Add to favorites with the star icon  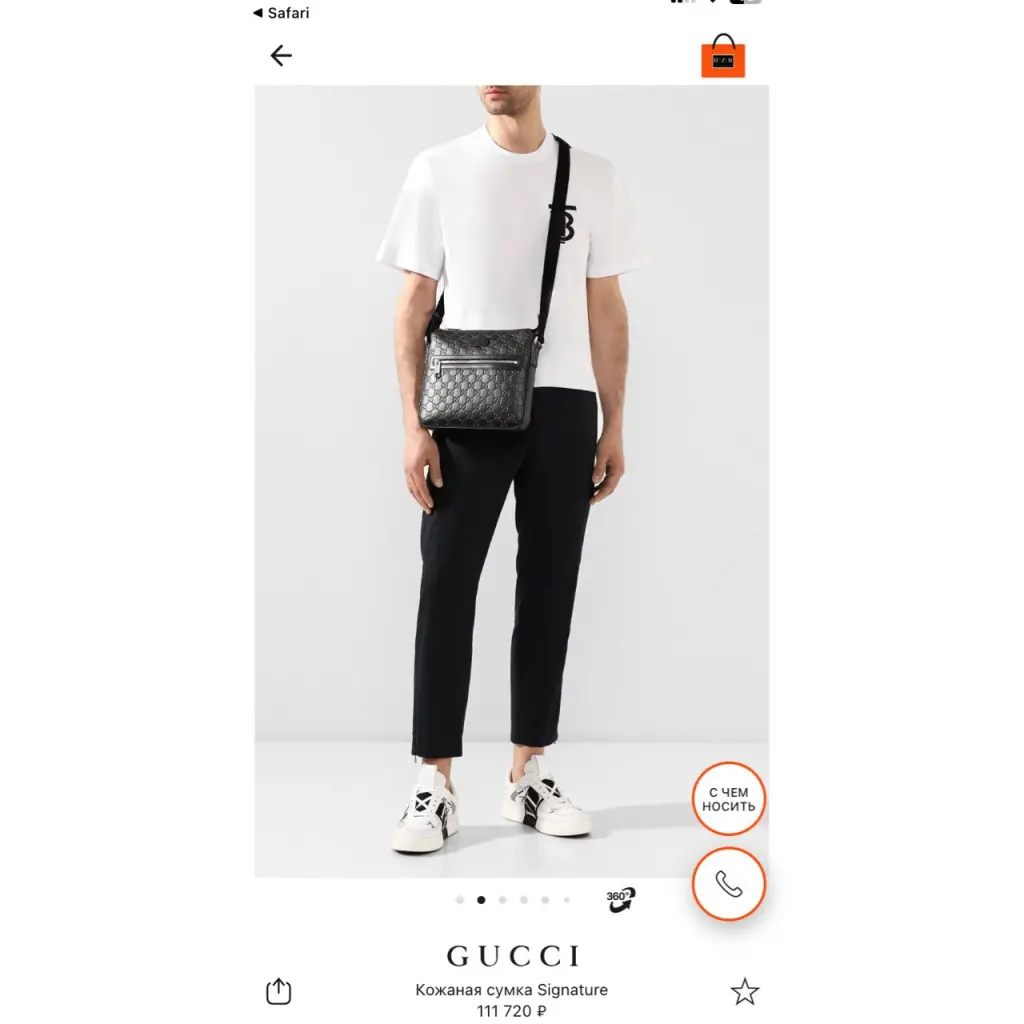pos(744,991)
